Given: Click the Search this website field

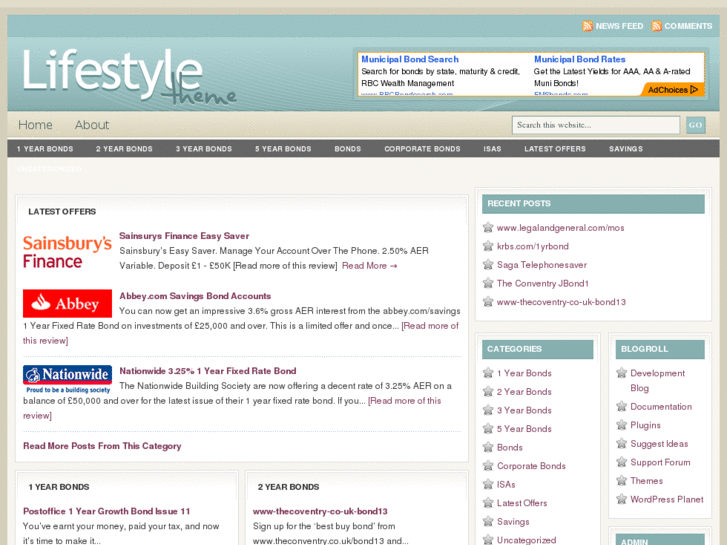Looking at the screenshot, I should [x=596, y=125].
